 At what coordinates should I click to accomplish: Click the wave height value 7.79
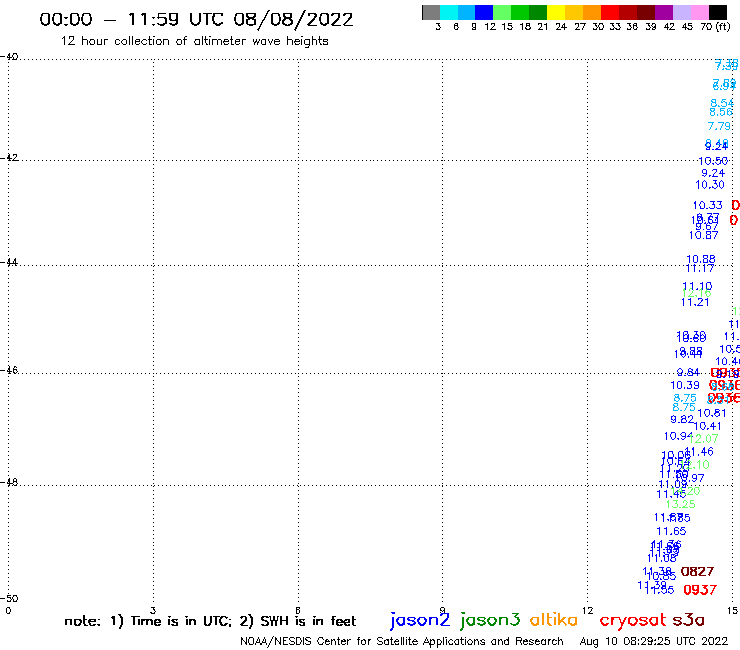point(719,126)
